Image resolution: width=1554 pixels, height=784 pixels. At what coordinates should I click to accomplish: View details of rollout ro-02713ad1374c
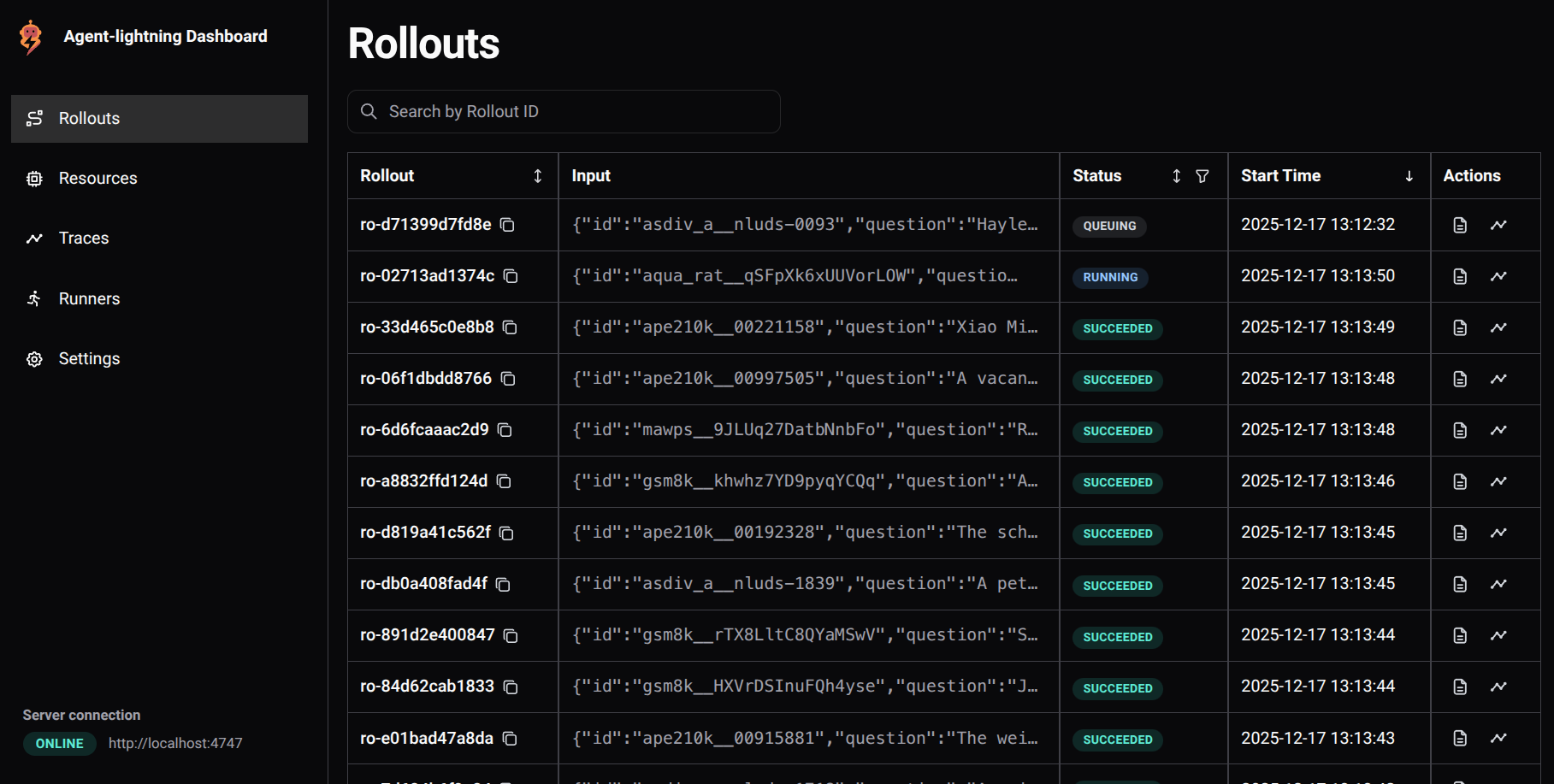[1460, 276]
